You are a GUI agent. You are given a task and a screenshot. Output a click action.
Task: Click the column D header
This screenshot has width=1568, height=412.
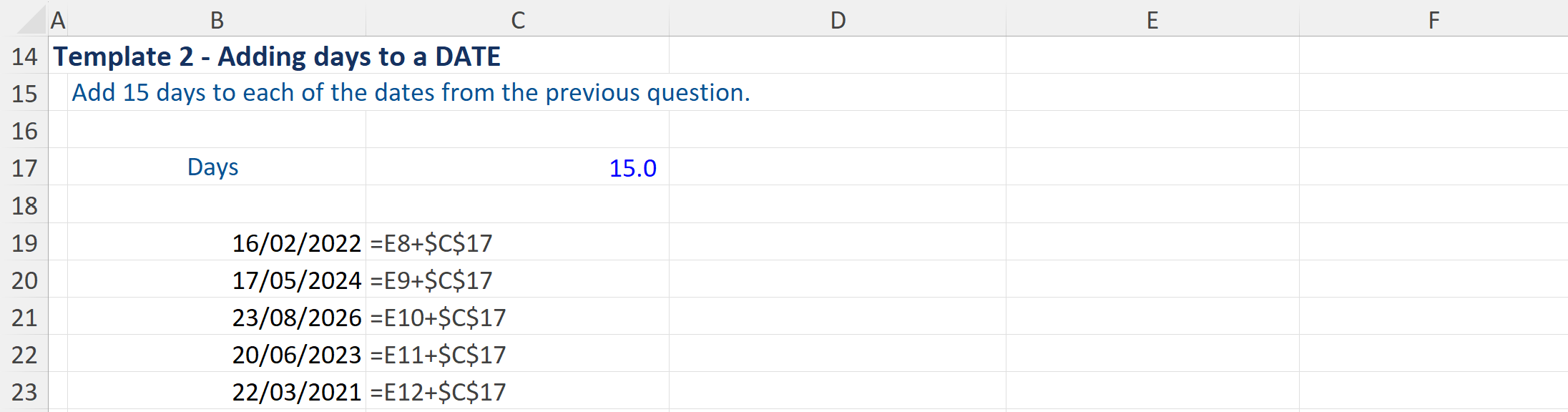(x=838, y=20)
